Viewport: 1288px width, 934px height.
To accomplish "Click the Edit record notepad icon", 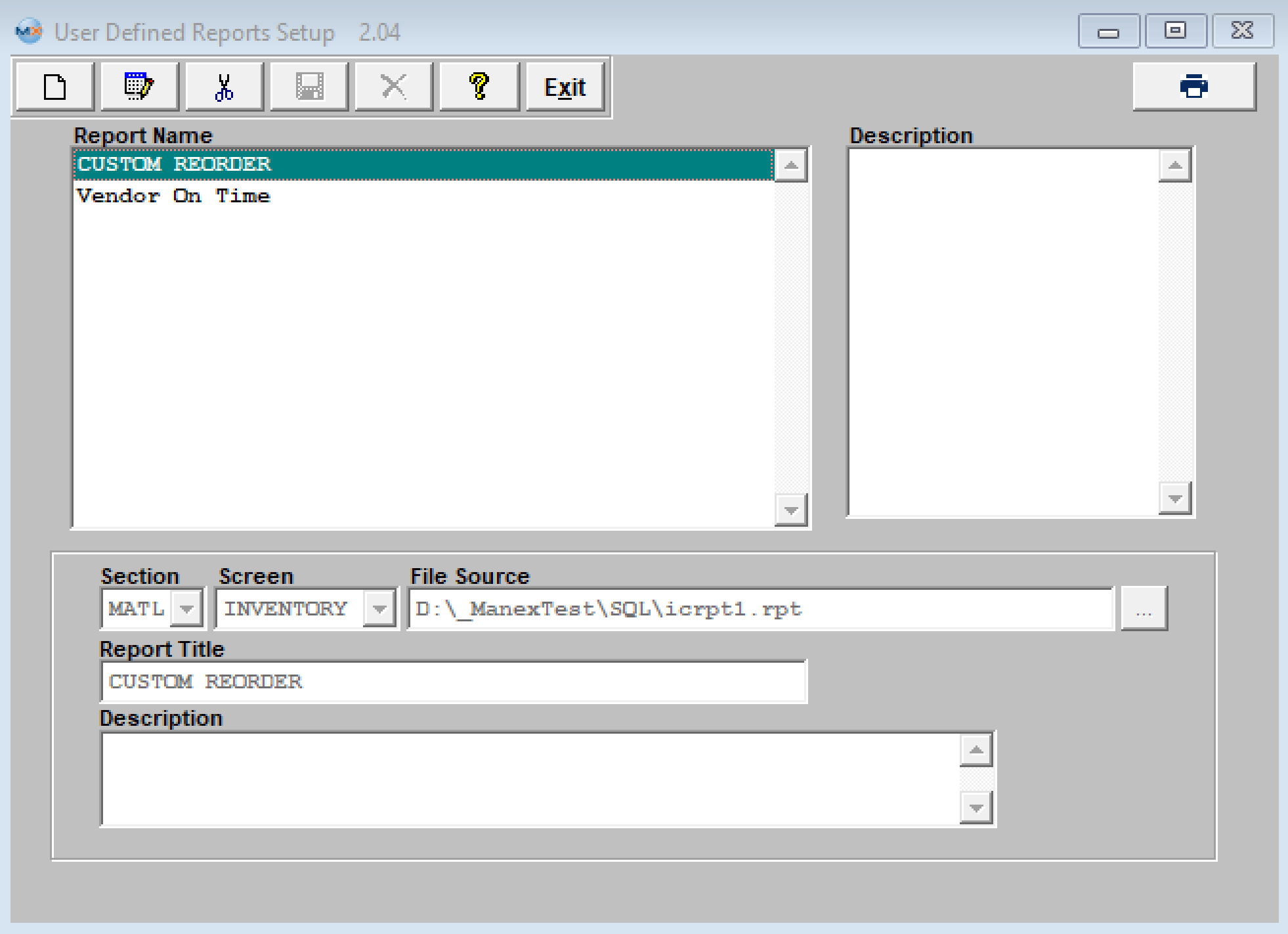I will (139, 87).
